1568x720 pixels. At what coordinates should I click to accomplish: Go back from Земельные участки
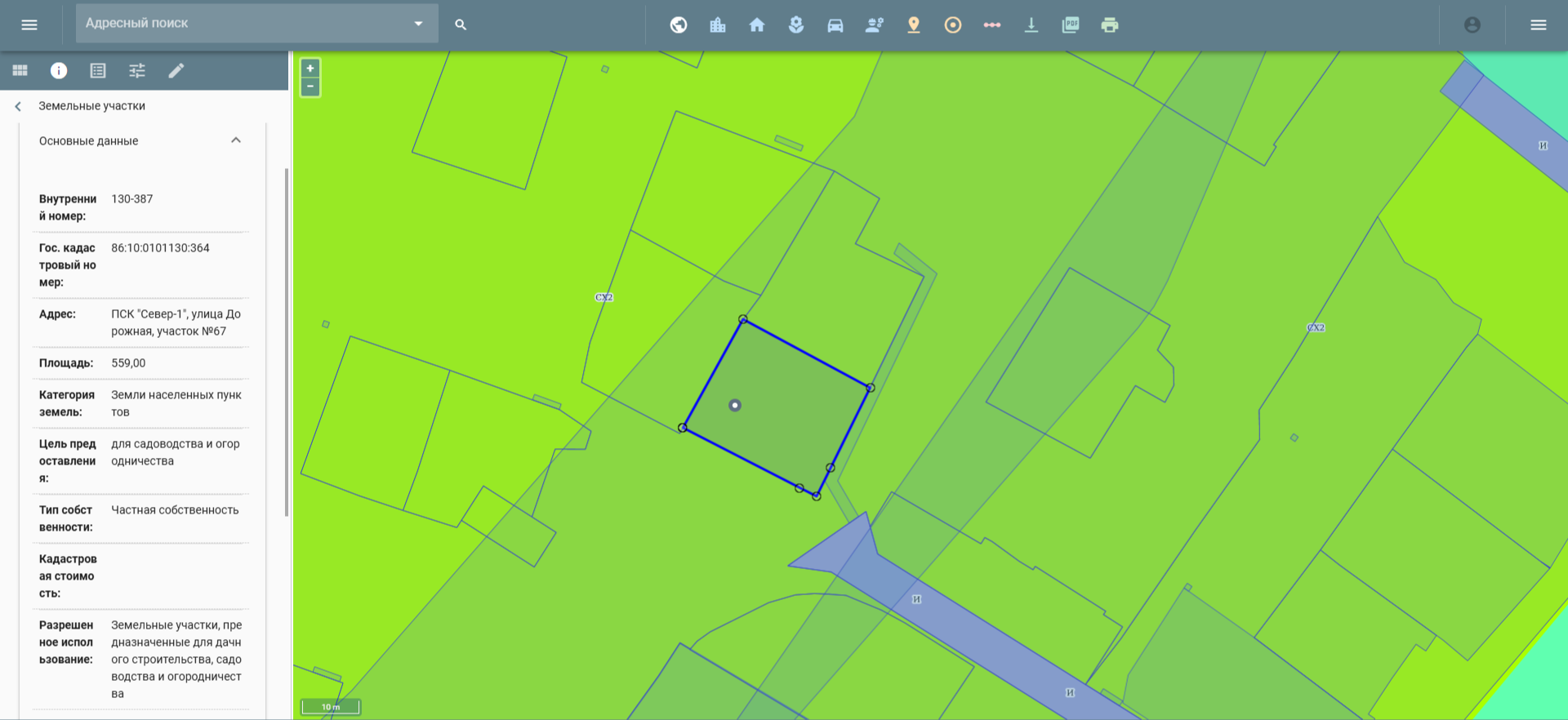pyautogui.click(x=18, y=106)
